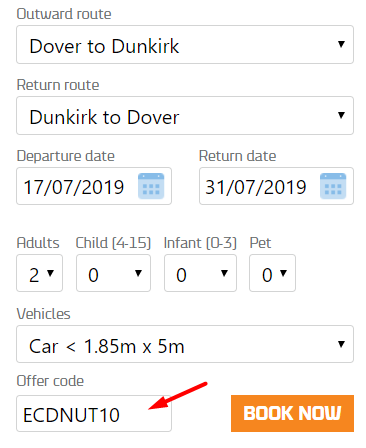366x448 pixels.
Task: Open the Adults count dropdown
Action: (x=39, y=273)
